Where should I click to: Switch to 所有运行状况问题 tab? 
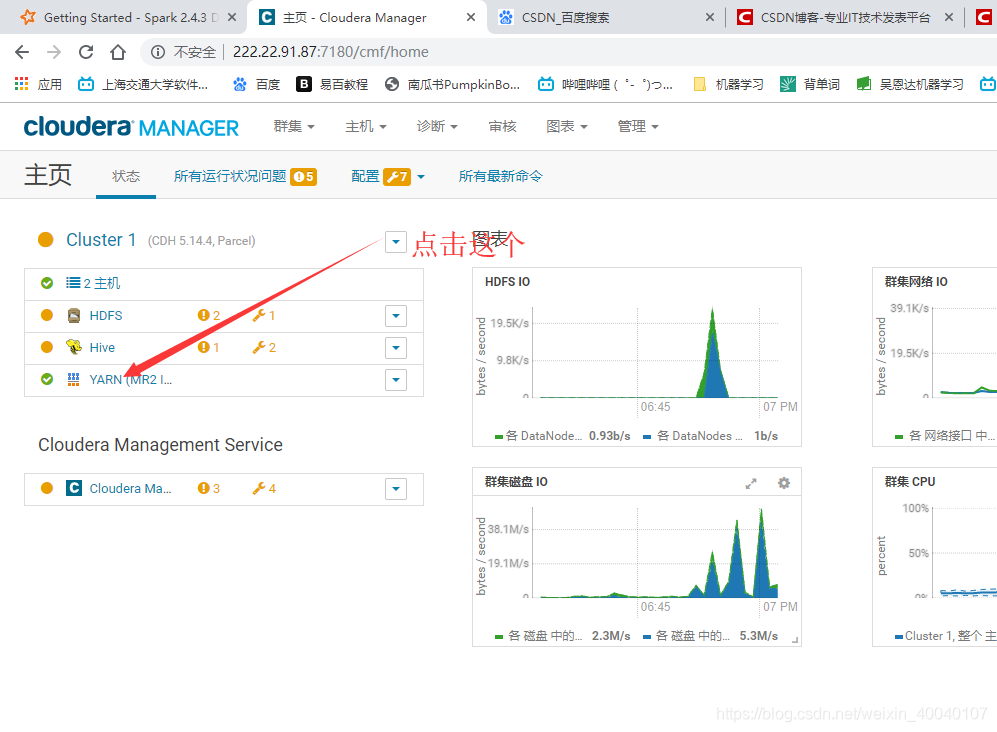tap(245, 176)
